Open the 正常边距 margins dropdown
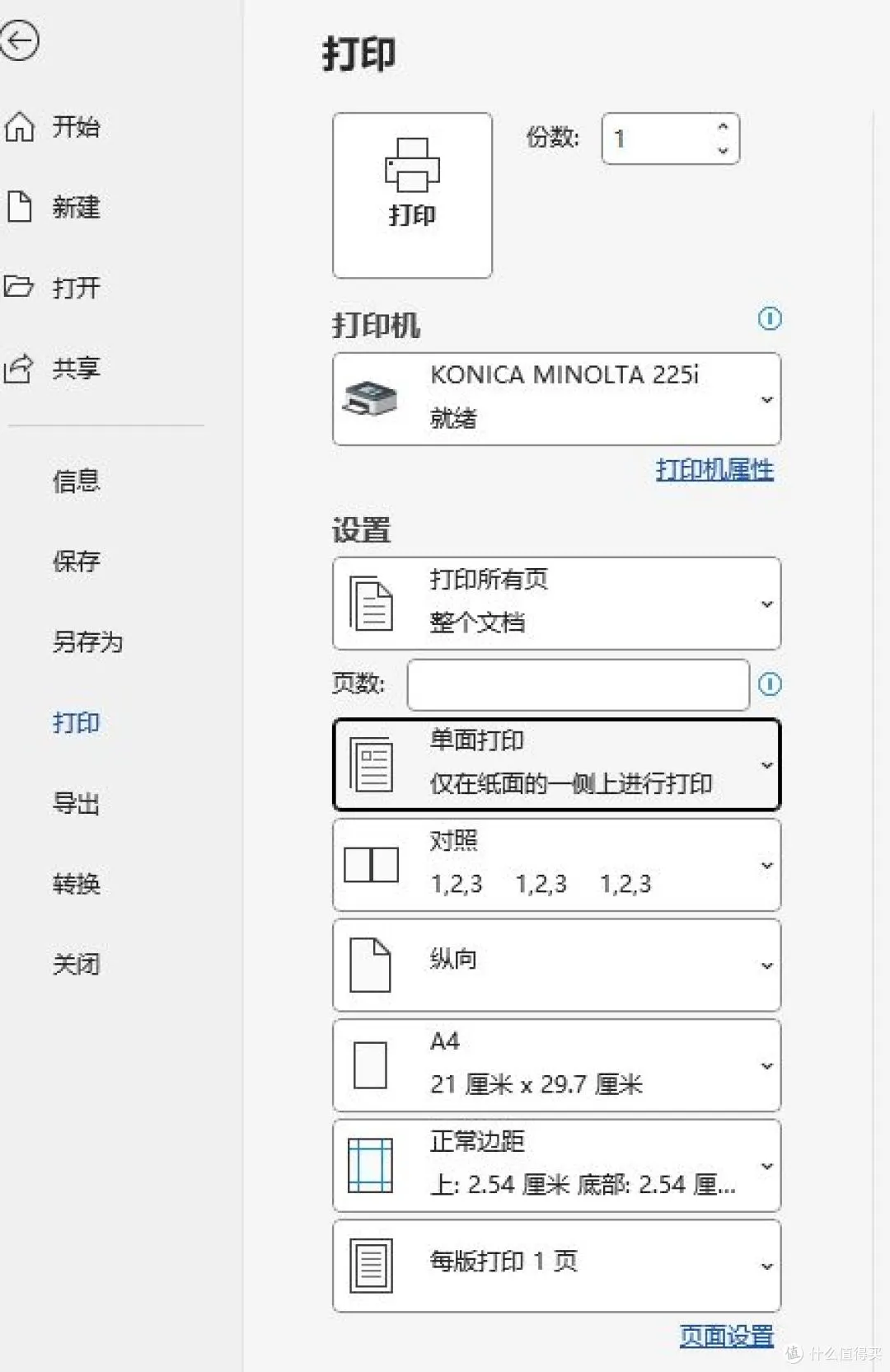The height and width of the screenshot is (1372, 890). coord(556,1165)
